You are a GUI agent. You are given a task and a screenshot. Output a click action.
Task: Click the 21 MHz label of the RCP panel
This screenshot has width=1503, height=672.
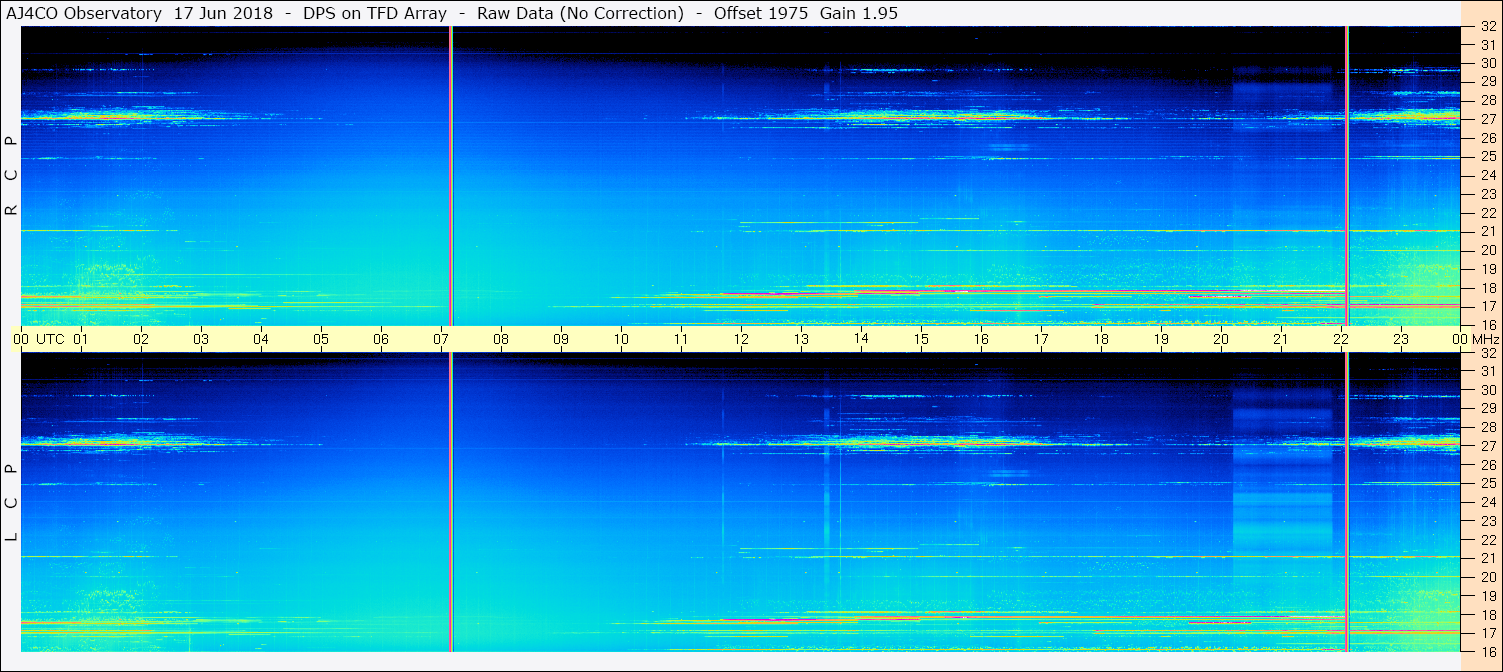[x=1488, y=231]
